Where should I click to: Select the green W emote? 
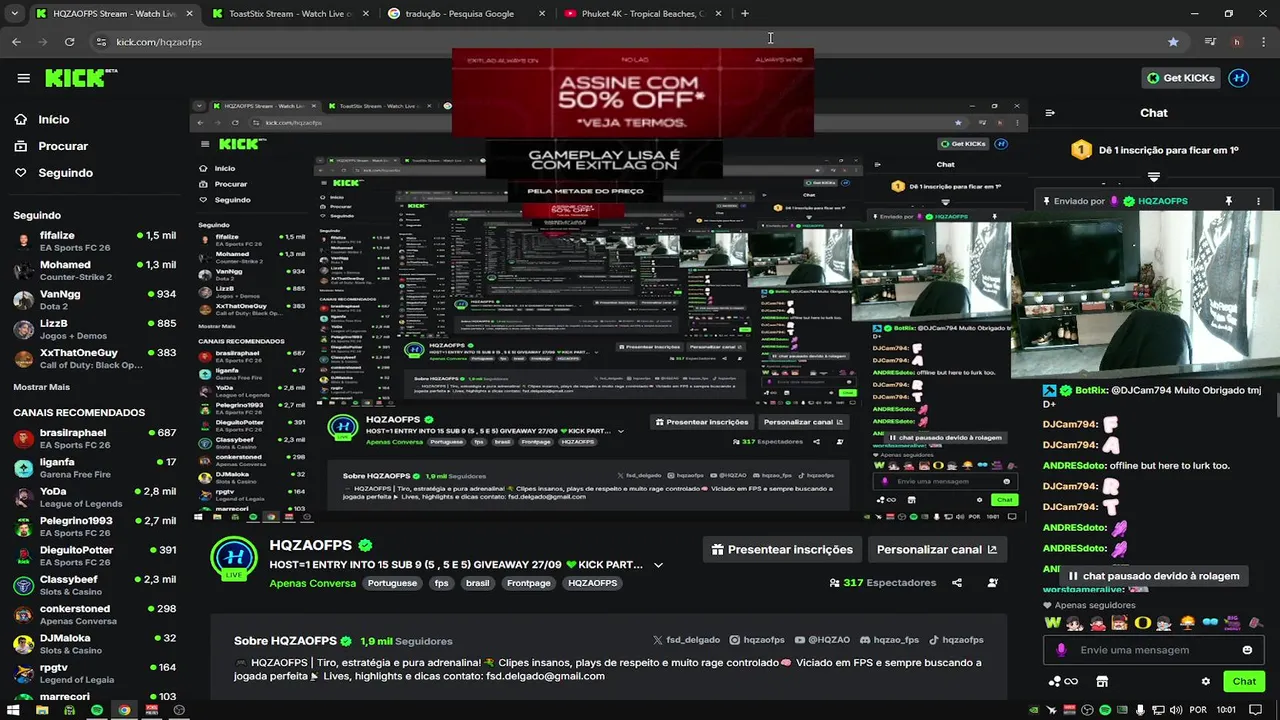click(x=1053, y=623)
